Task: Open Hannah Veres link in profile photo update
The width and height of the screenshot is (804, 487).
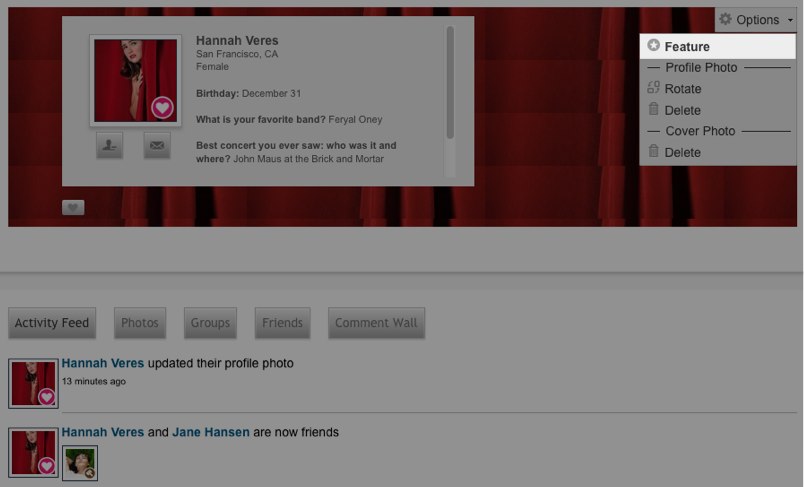Action: (103, 363)
